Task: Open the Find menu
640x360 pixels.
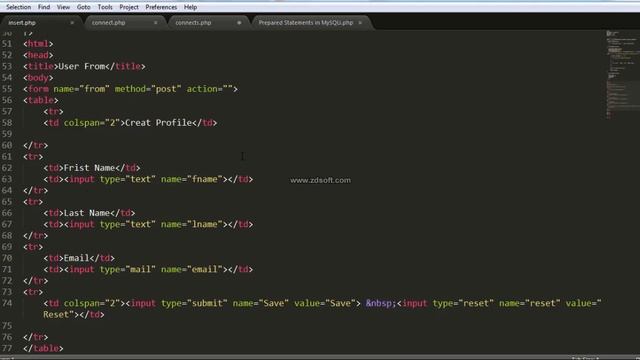Action: point(44,7)
